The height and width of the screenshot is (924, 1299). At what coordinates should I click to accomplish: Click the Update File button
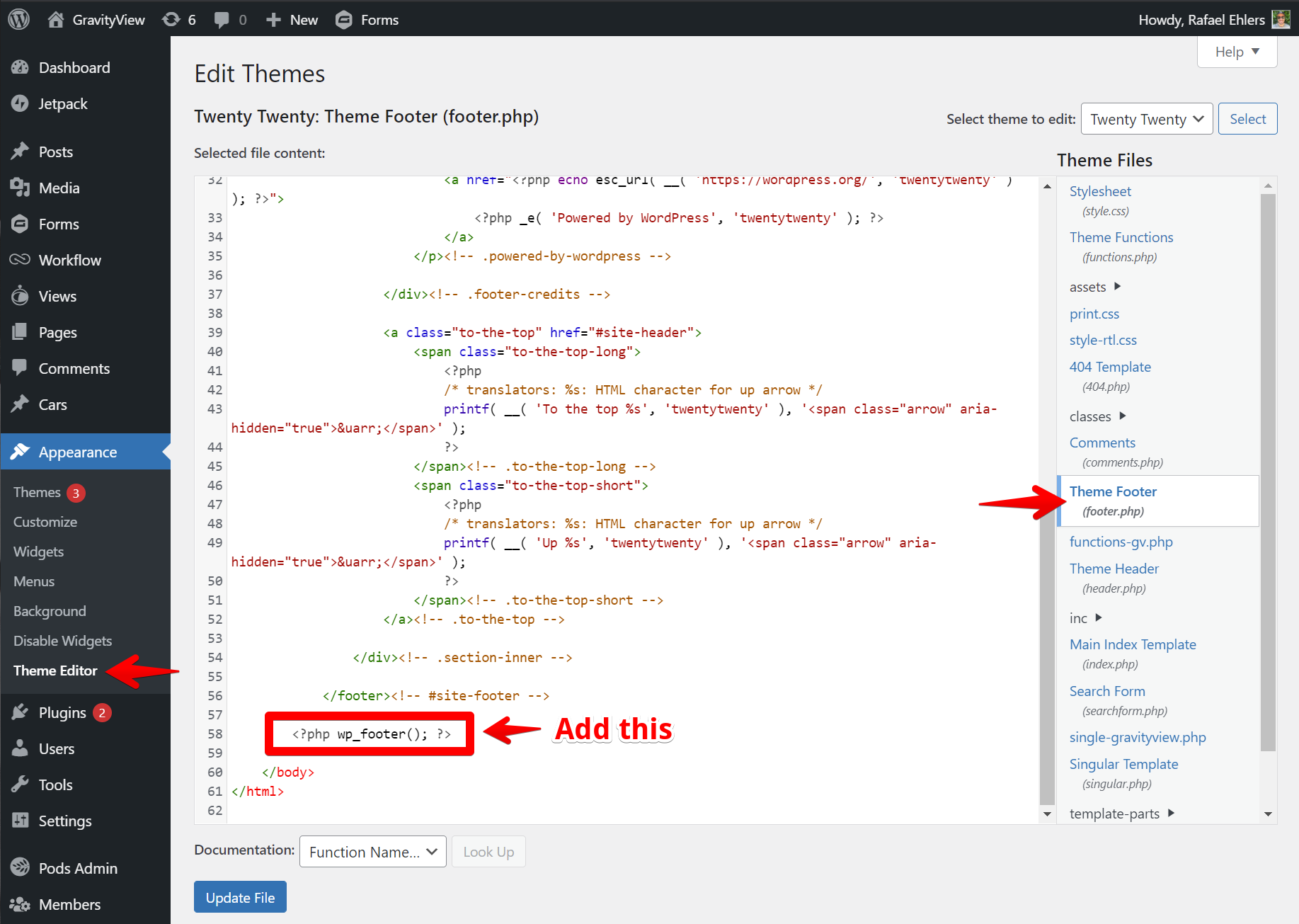coord(240,897)
